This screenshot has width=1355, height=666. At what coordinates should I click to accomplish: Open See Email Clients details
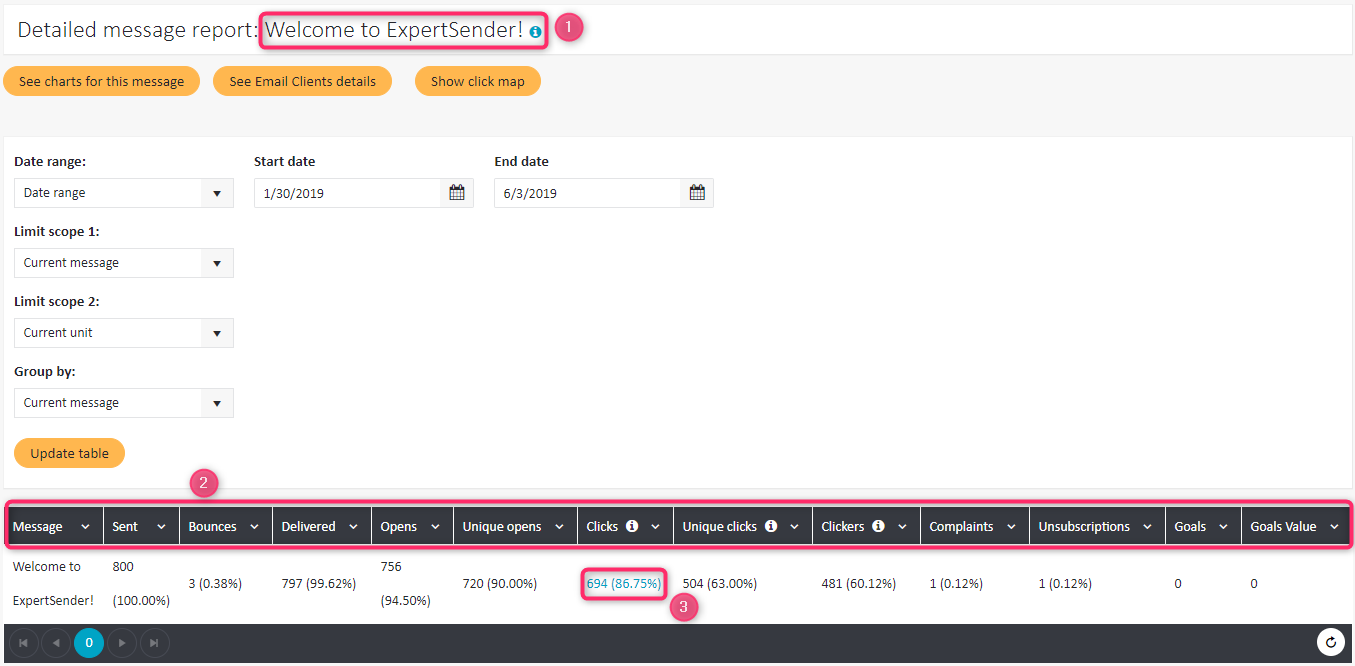coord(302,81)
